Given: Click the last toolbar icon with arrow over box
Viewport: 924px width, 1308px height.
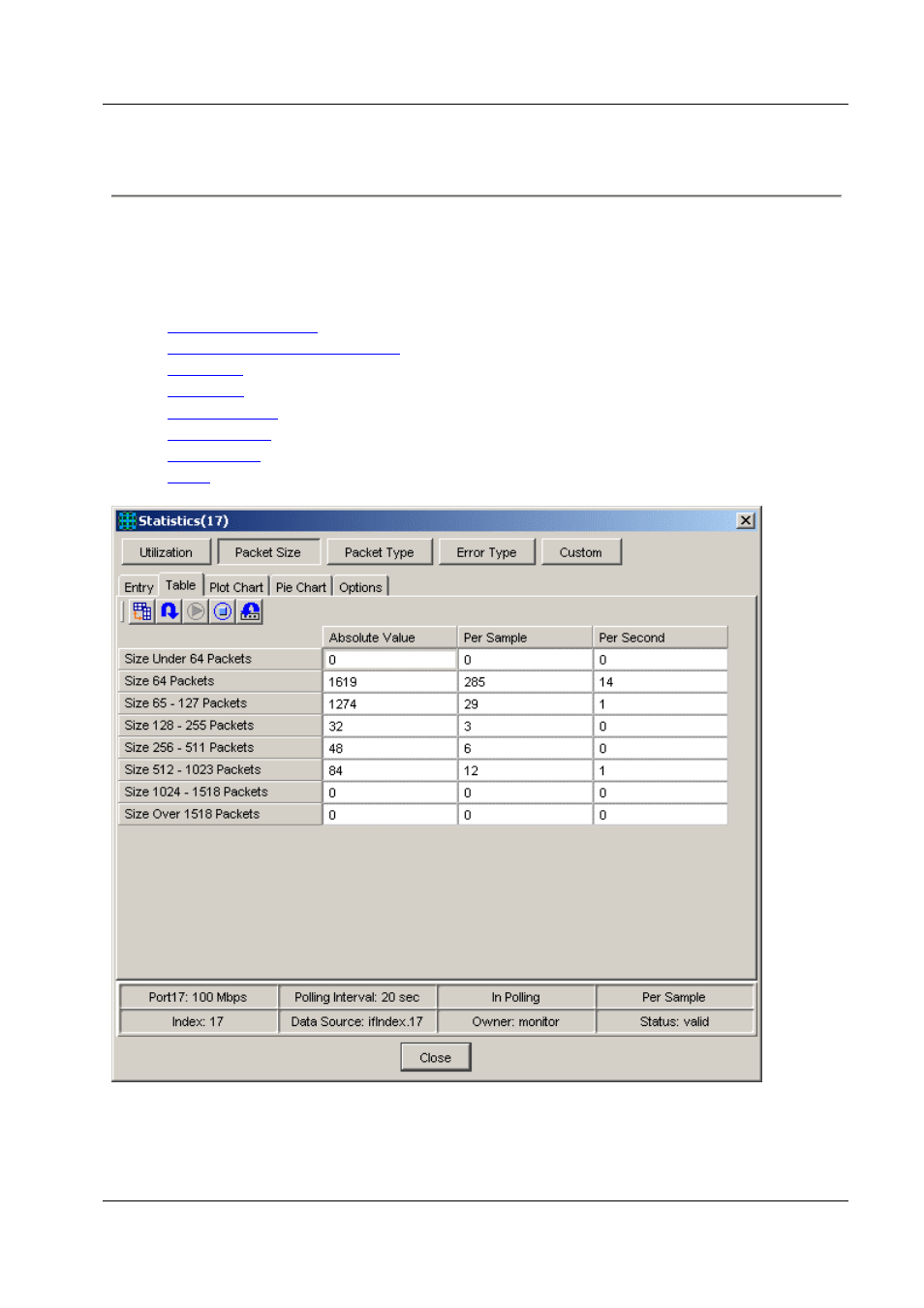Looking at the screenshot, I should coord(251,611).
